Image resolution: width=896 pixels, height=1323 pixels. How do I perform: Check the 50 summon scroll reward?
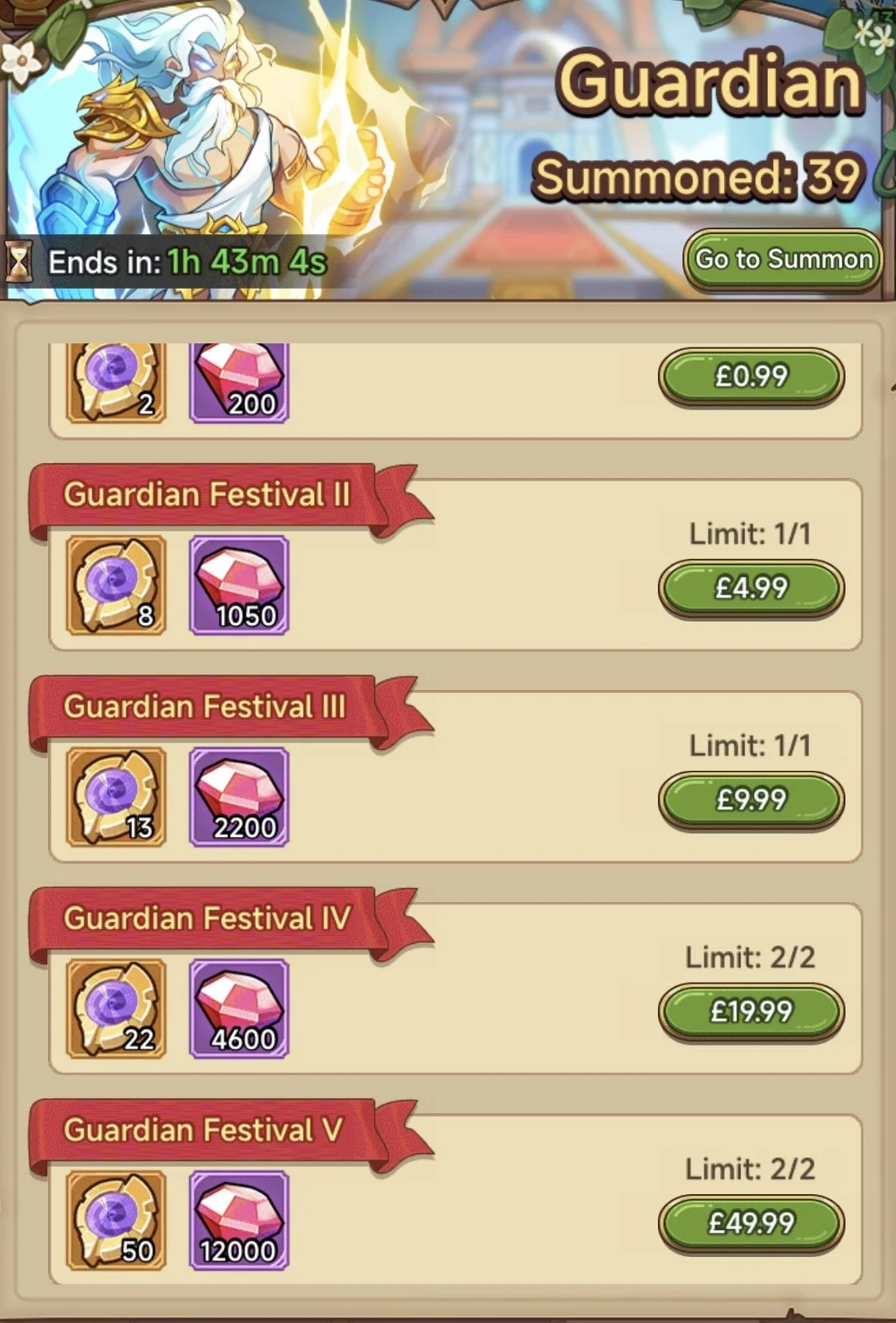click(116, 1221)
